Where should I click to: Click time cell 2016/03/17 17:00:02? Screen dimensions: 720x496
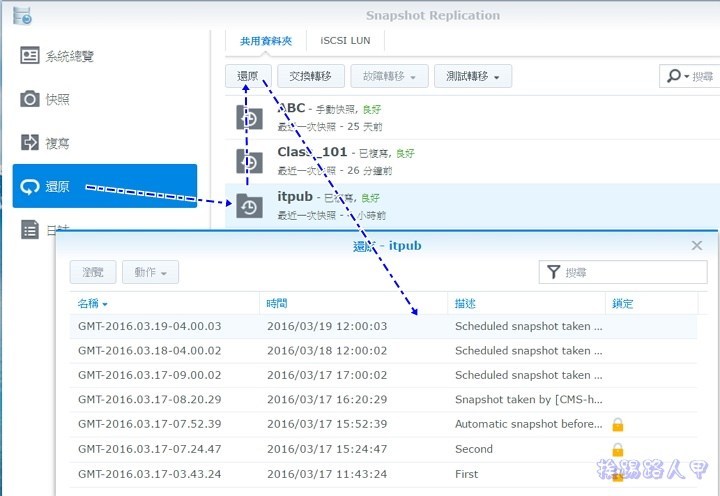[327, 375]
